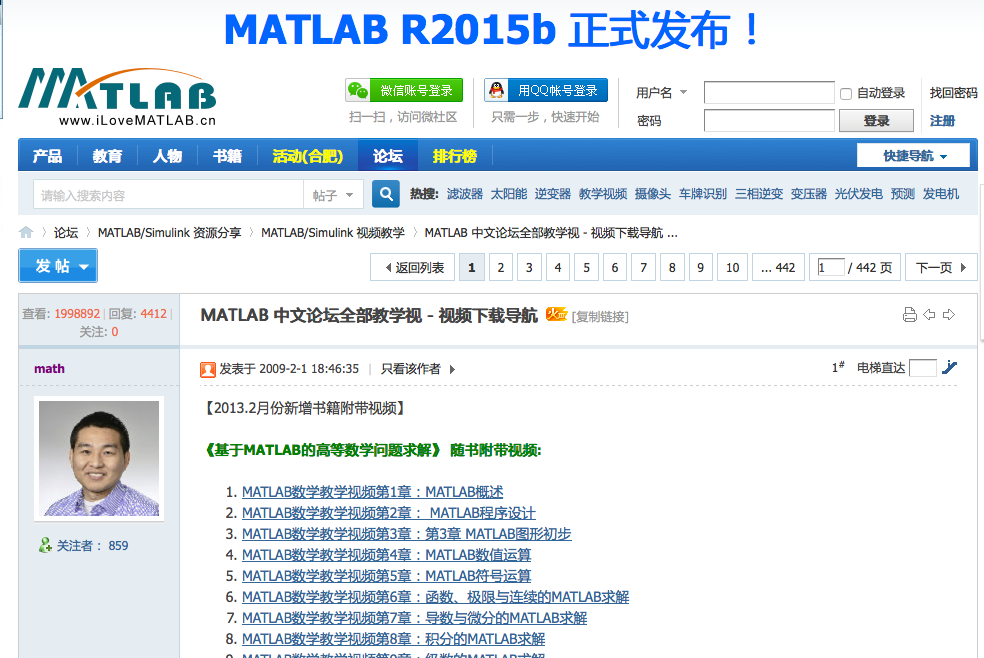Open math's avatar photo
The width and height of the screenshot is (984, 658).
(x=99, y=459)
